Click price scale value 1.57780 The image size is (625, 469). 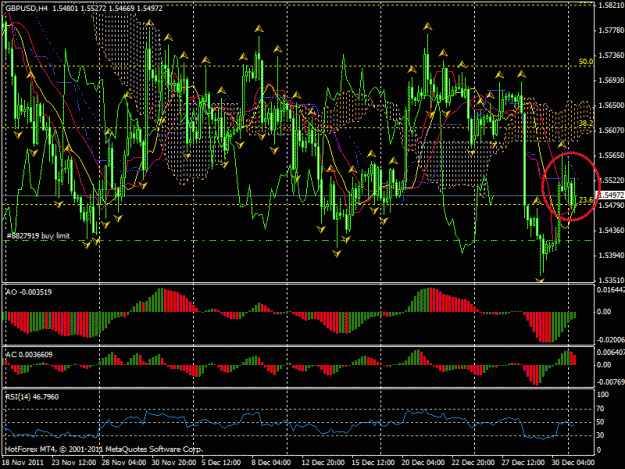(x=611, y=30)
